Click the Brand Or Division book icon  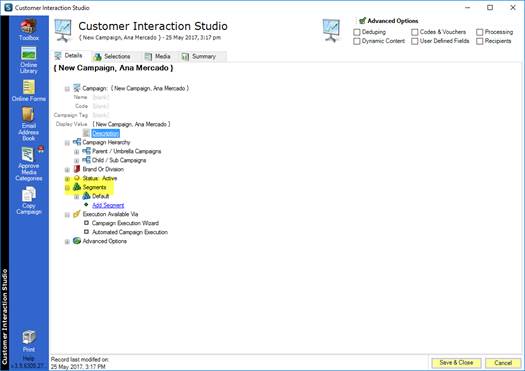tap(77, 169)
